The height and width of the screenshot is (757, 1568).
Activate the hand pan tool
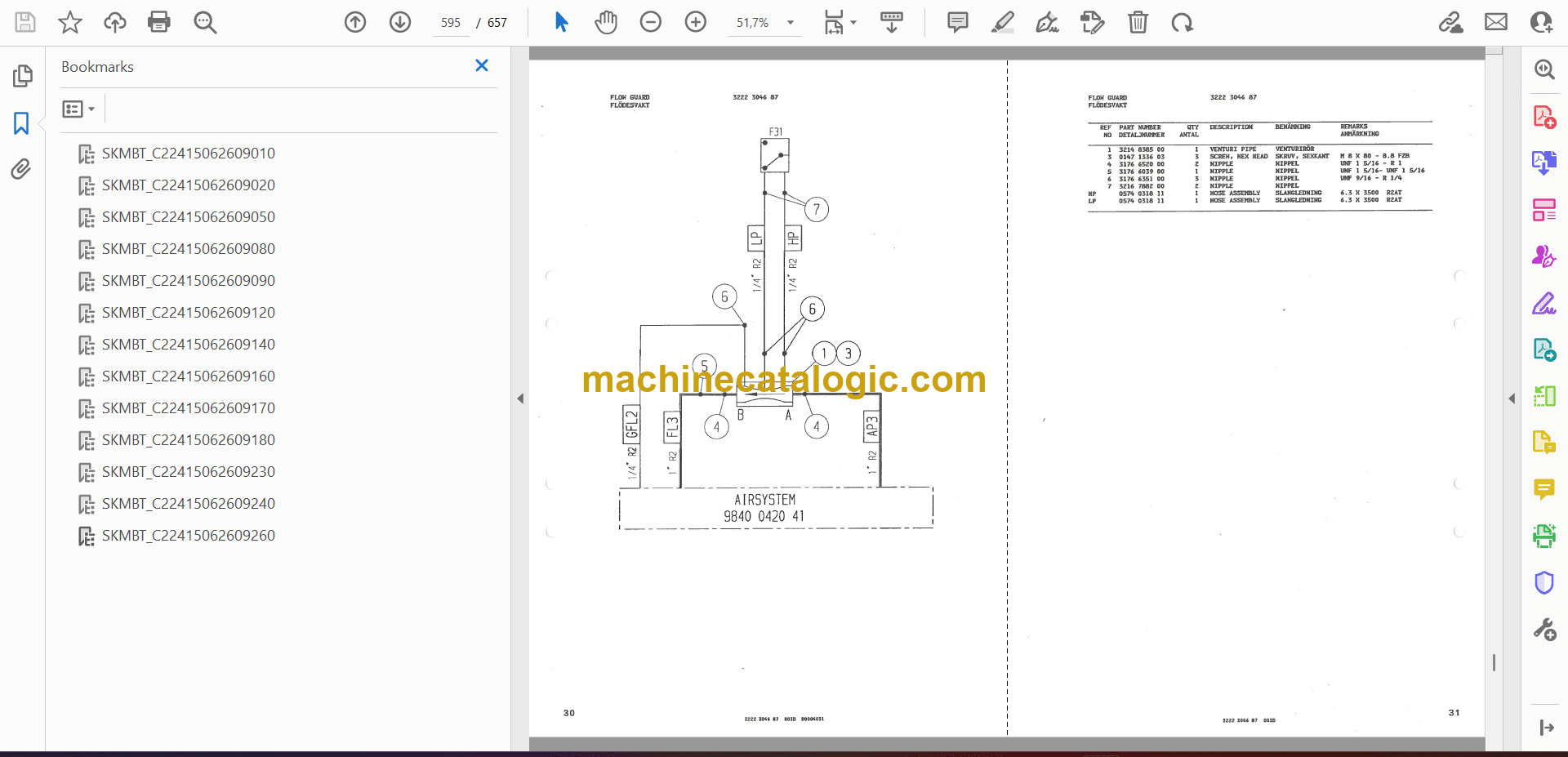point(606,22)
